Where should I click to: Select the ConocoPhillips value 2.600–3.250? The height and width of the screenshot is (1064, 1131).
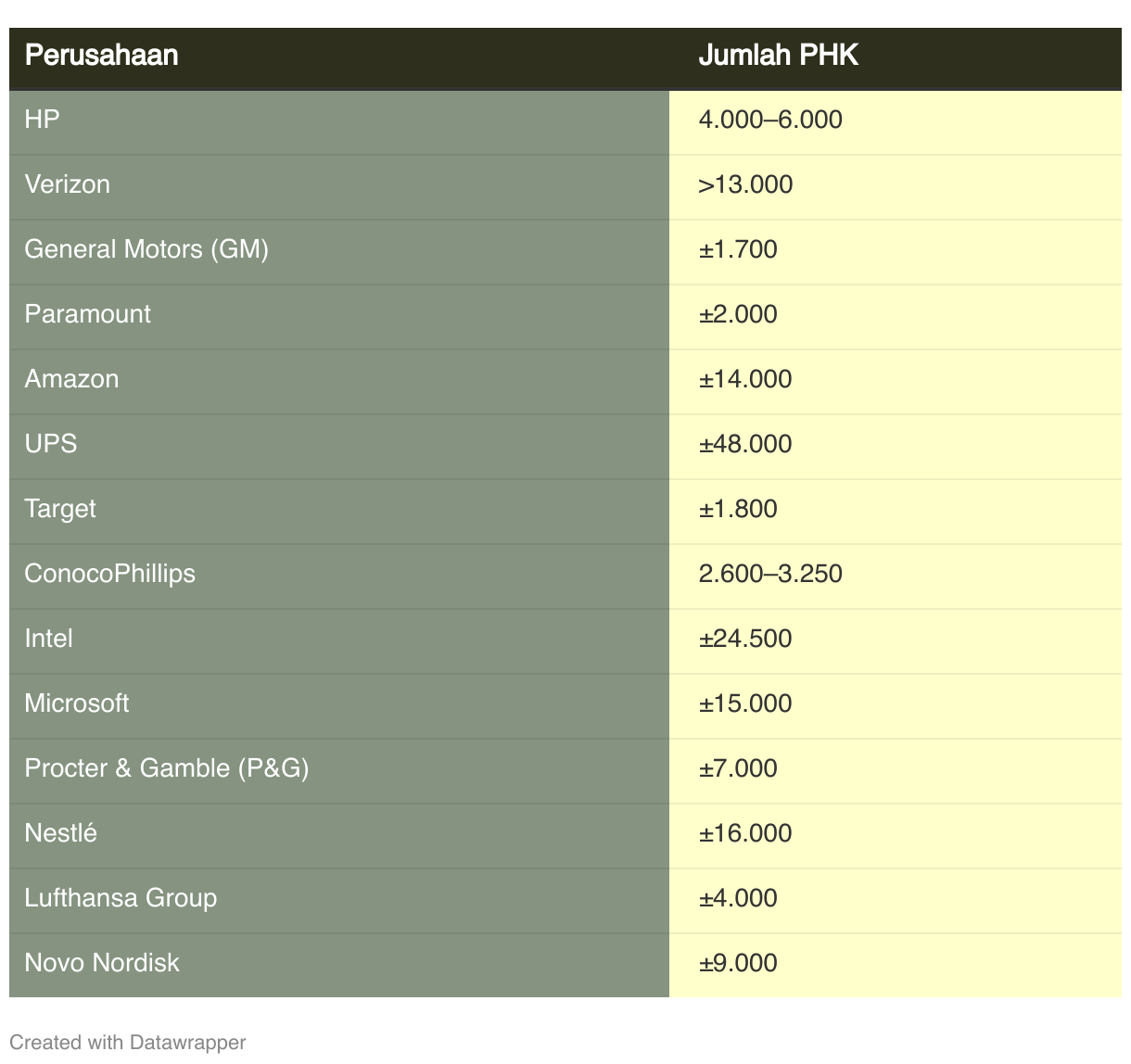770,574
